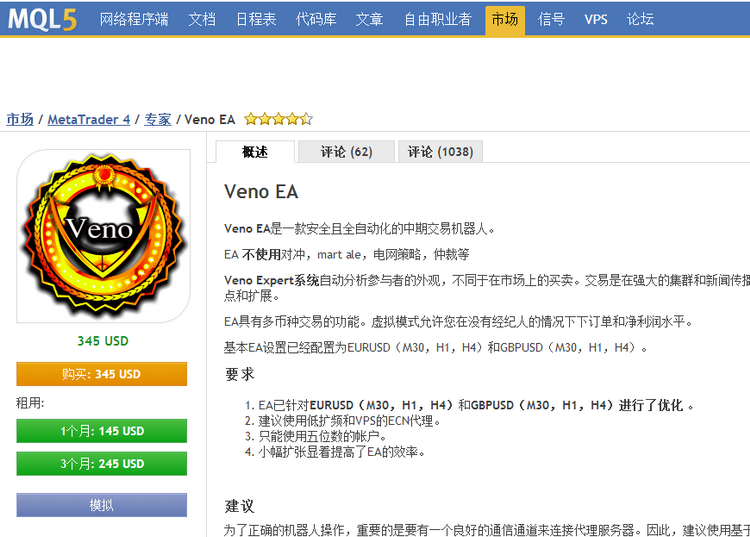This screenshot has width=750, height=537.
Task: Open the 文档 navigation item
Action: tap(202, 19)
